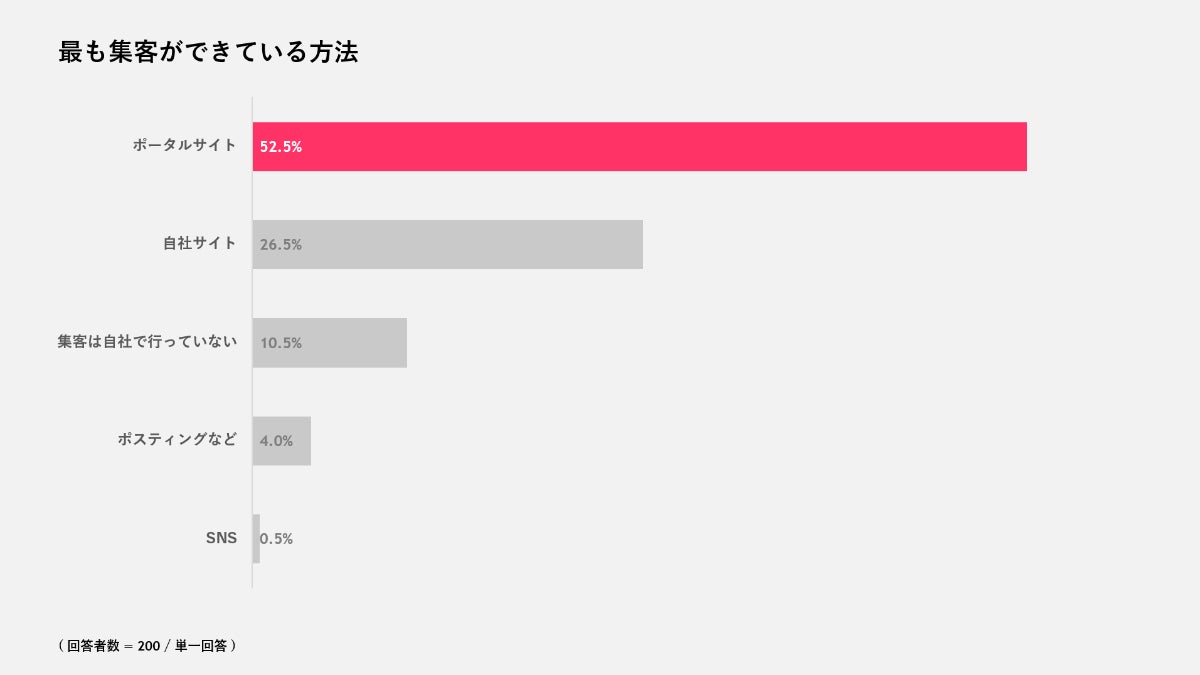Screen dimensions: 1200x675
Task: Click the tiny SNS bar
Action: 256,538
